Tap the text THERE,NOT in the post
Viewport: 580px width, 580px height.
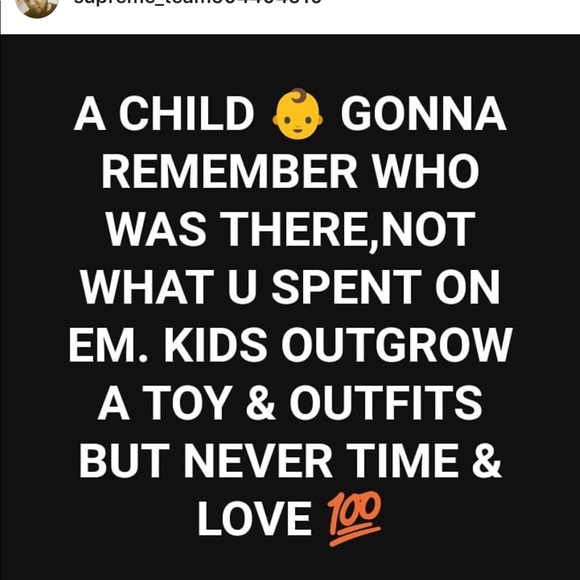point(348,230)
